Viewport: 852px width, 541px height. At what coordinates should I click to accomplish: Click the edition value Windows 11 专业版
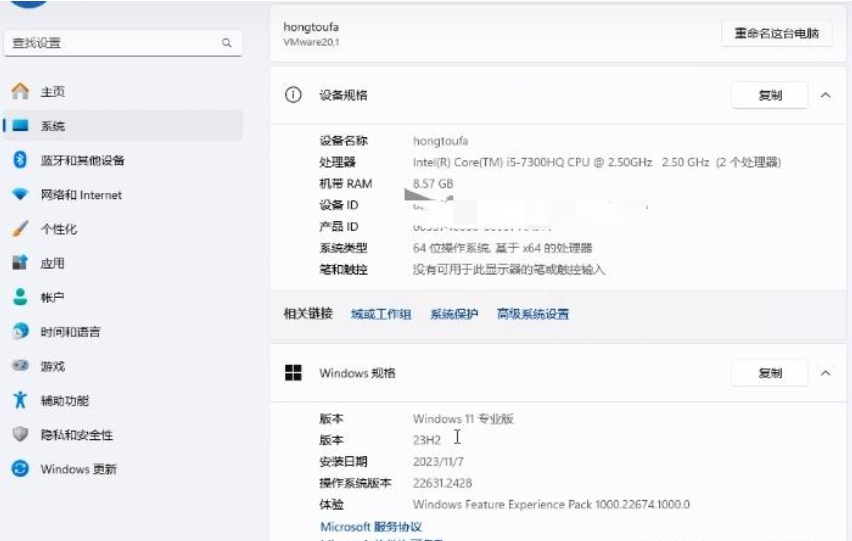tap(463, 419)
